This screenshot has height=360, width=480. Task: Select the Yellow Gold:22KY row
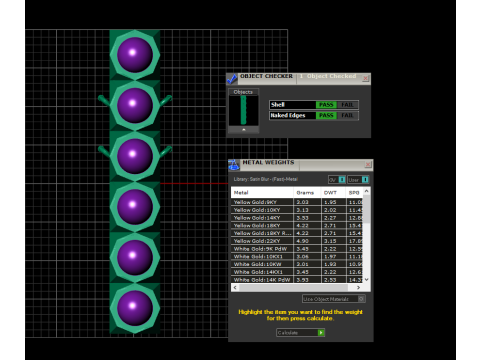[x=297, y=241]
